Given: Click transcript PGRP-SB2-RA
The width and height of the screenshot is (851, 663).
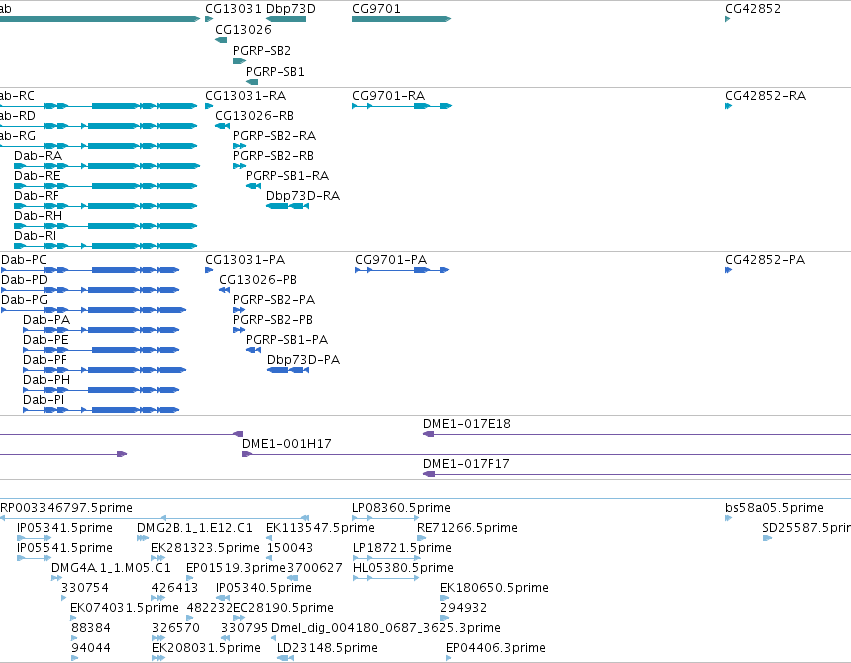Looking at the screenshot, I should click(x=274, y=136).
